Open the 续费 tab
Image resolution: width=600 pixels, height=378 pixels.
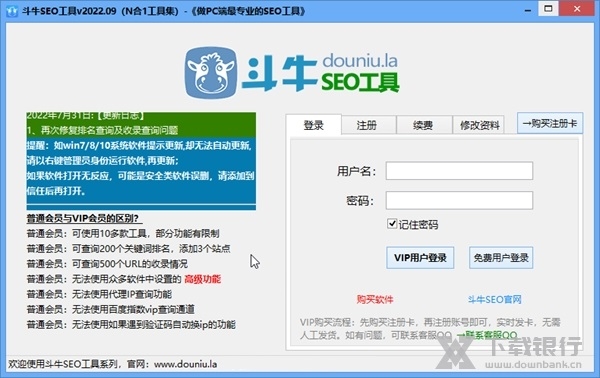coord(423,125)
